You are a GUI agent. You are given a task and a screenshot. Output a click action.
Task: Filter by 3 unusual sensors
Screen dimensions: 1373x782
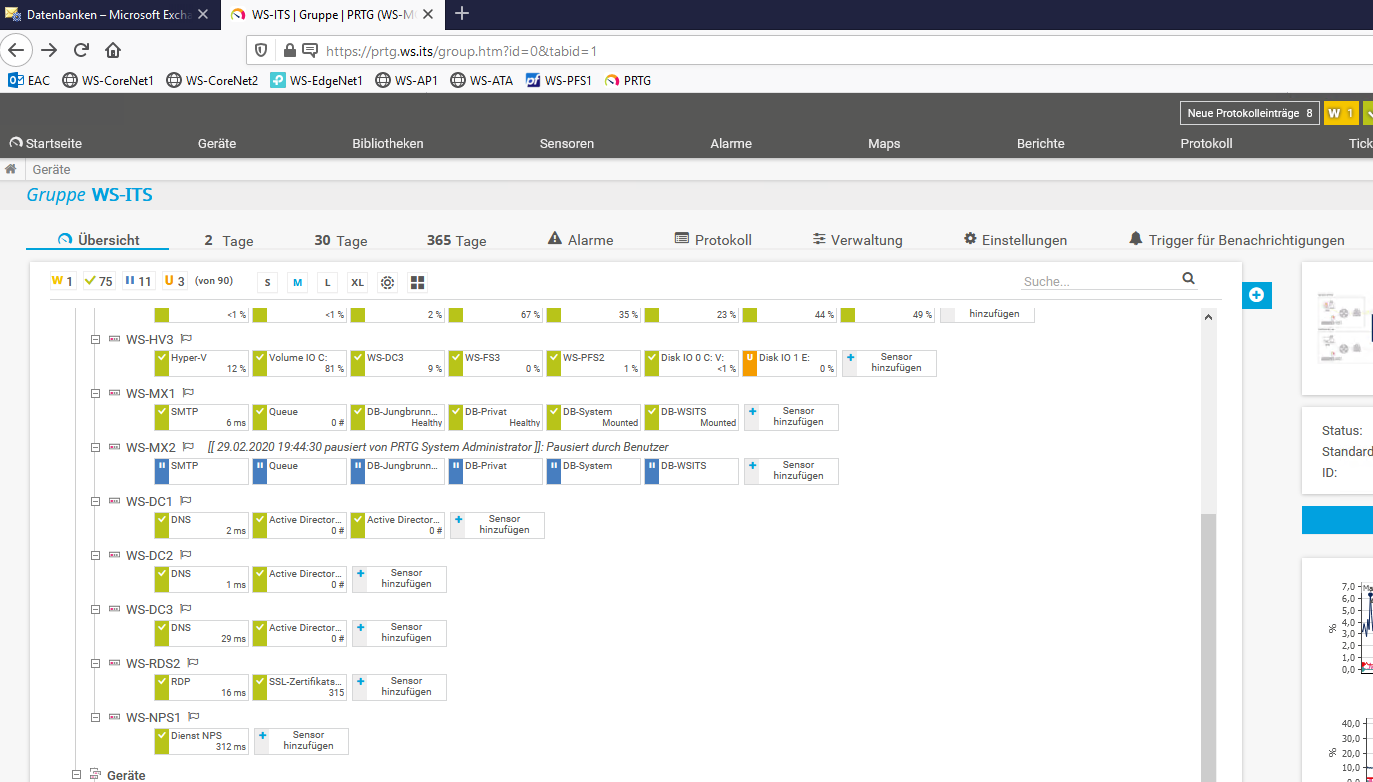tap(175, 281)
